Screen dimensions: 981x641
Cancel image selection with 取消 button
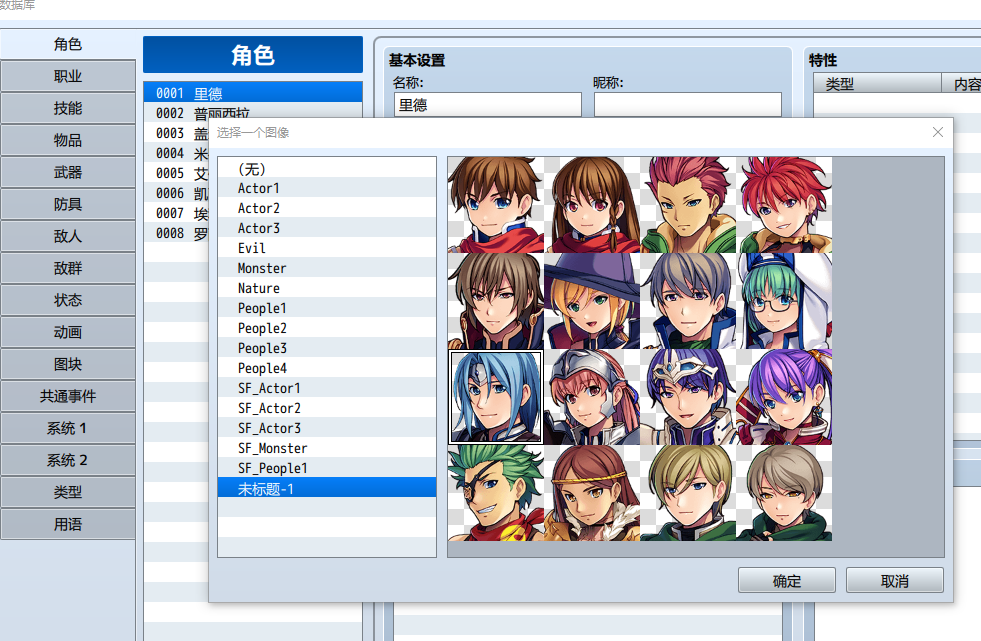coord(895,580)
